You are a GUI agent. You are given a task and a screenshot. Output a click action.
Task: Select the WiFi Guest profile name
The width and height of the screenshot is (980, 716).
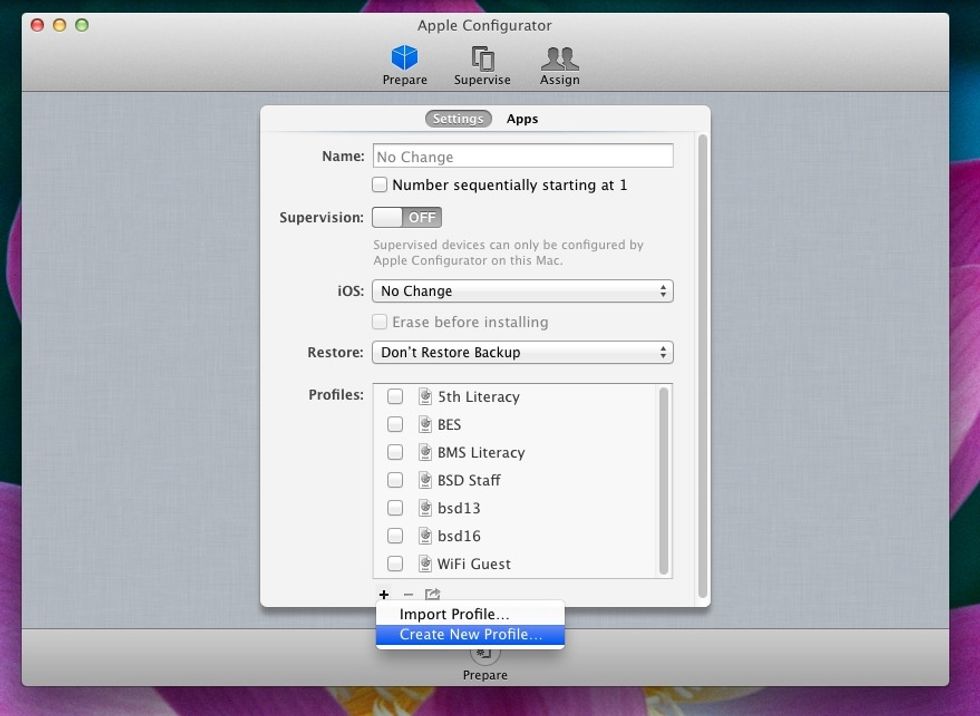pos(474,564)
